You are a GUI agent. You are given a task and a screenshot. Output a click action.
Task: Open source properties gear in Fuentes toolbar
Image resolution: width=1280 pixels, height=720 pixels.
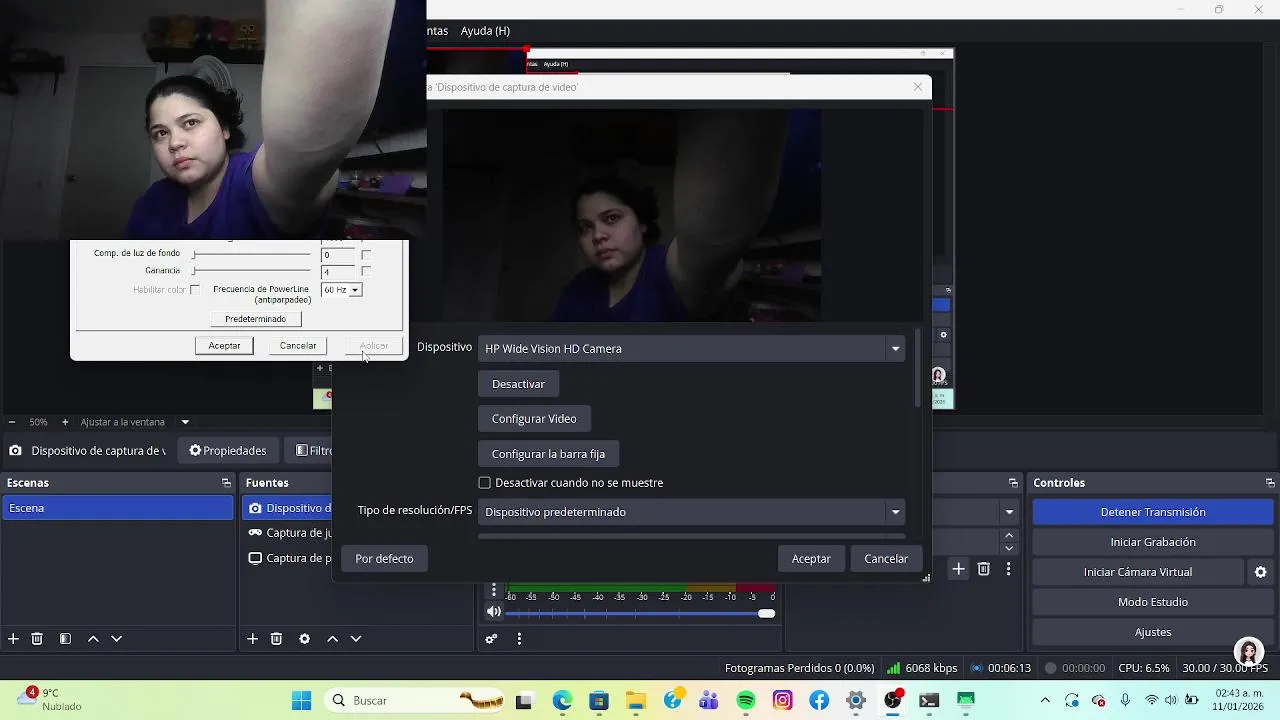[304, 638]
